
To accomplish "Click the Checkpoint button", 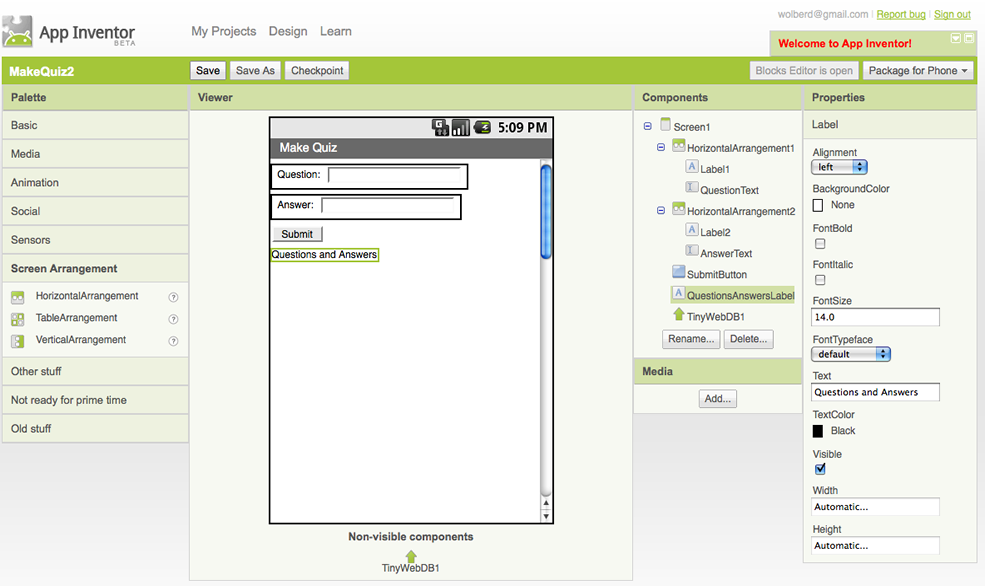I will (317, 70).
